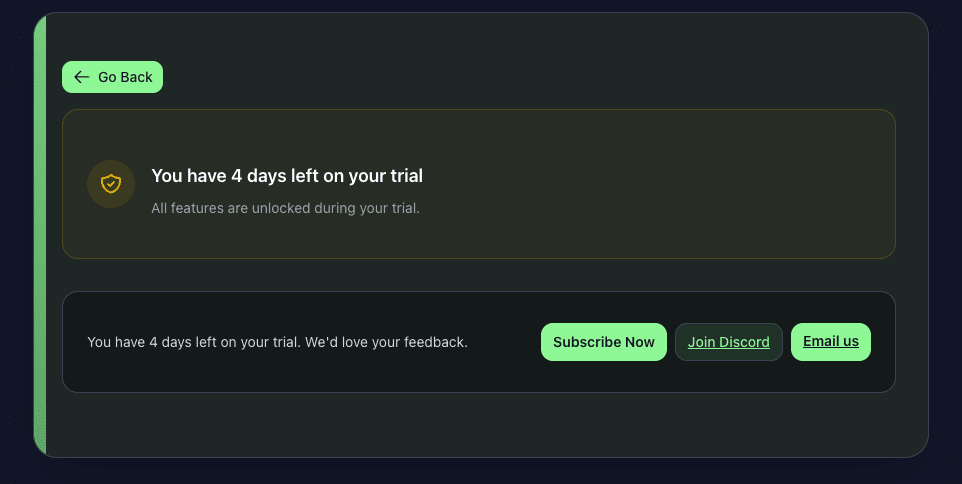Click the left arrow icon on Go Back
This screenshot has height=484, width=962.
[x=82, y=77]
